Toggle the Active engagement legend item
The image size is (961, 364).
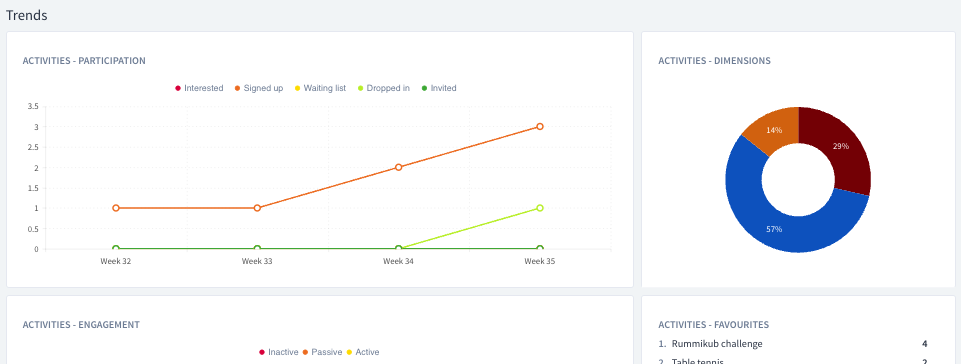click(x=363, y=352)
